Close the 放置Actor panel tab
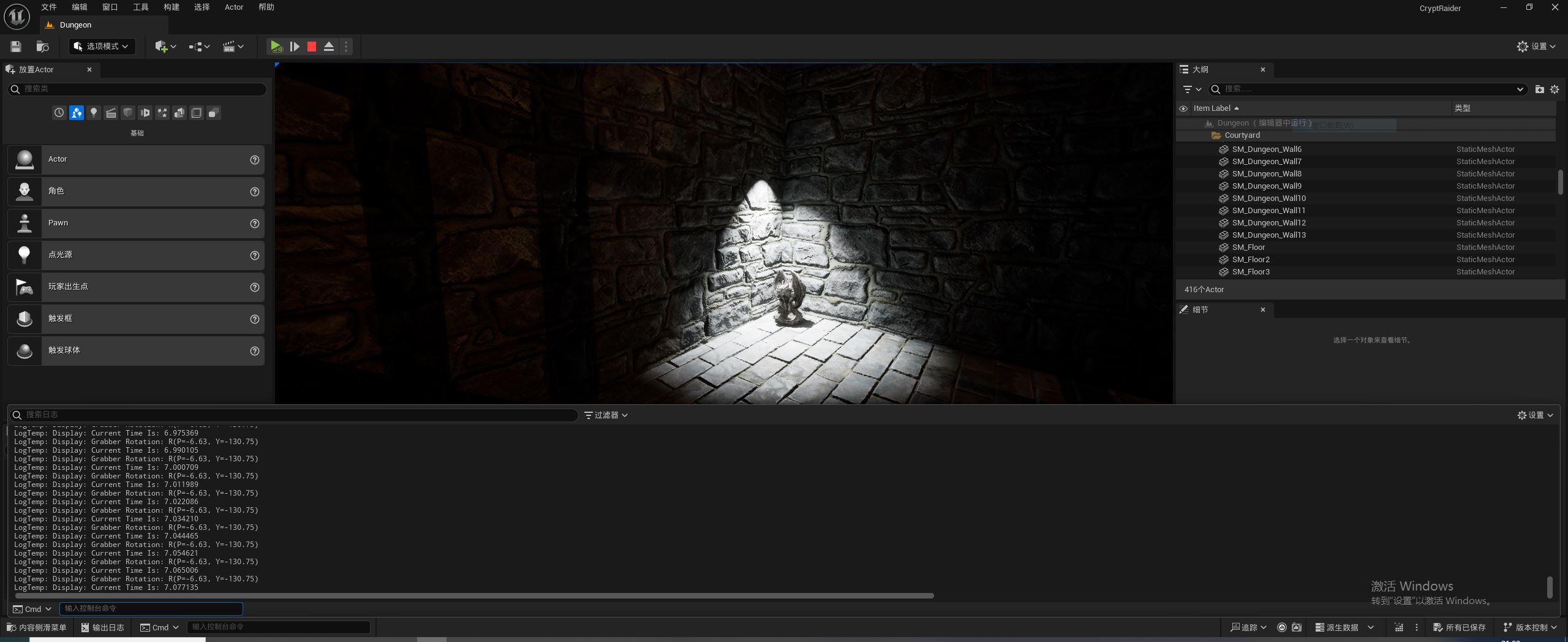This screenshot has width=1568, height=642. tap(89, 69)
